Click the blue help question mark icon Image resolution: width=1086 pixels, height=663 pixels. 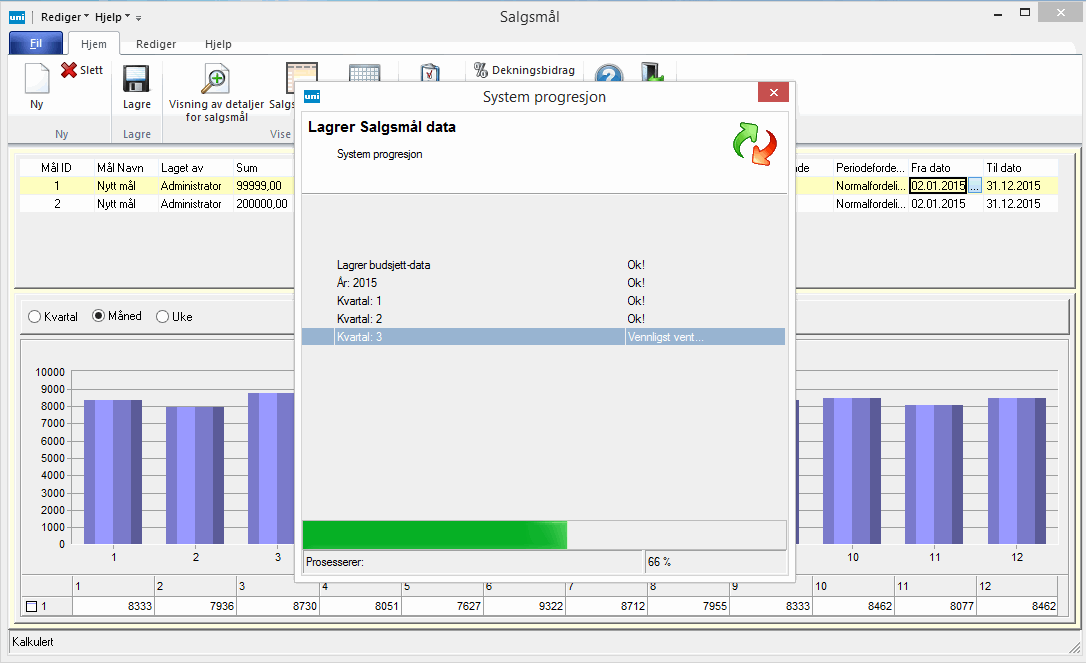609,76
